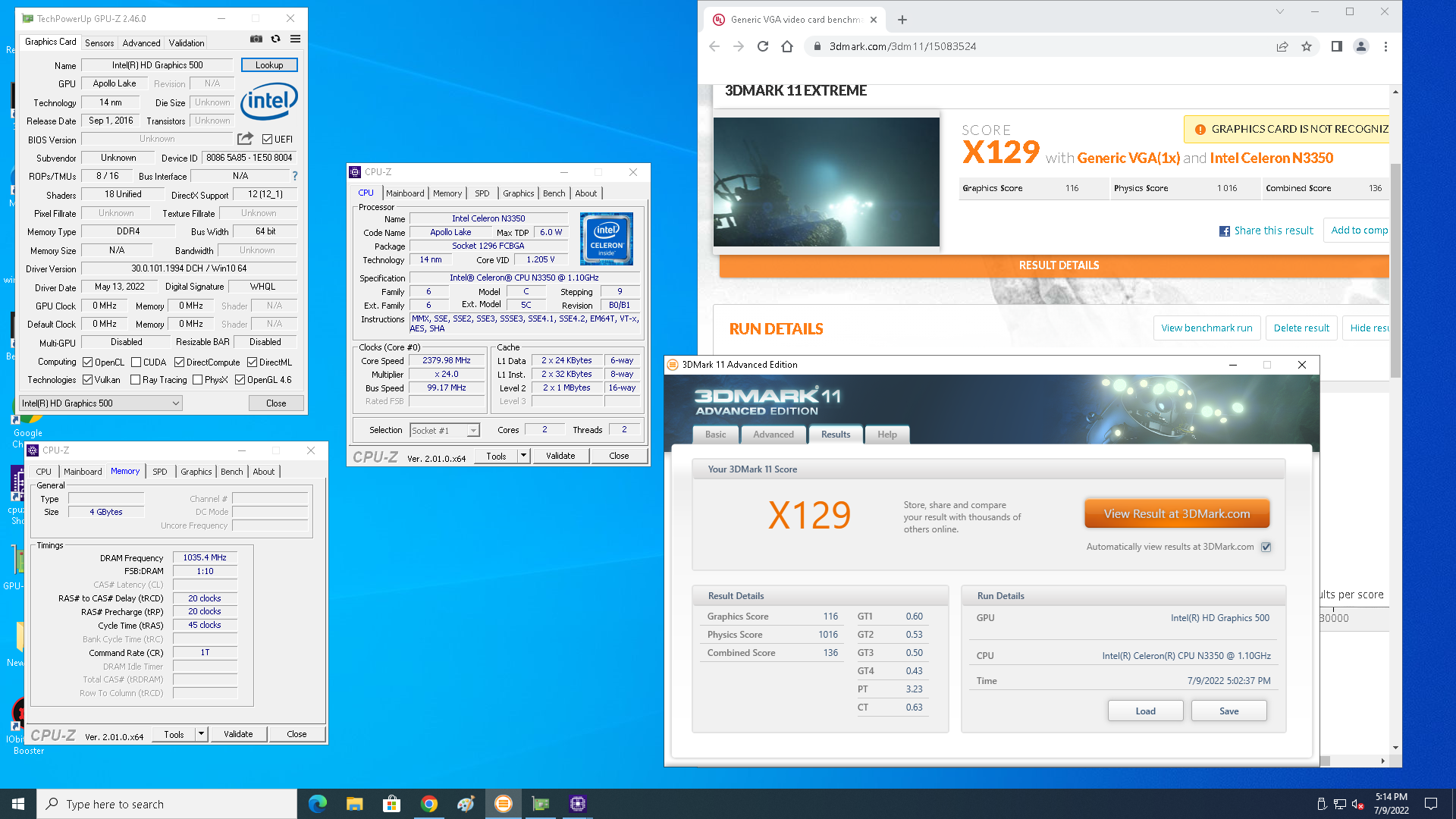Open the GPU-Z hamburger menu
Image resolution: width=1456 pixels, height=819 pixels.
tap(295, 39)
